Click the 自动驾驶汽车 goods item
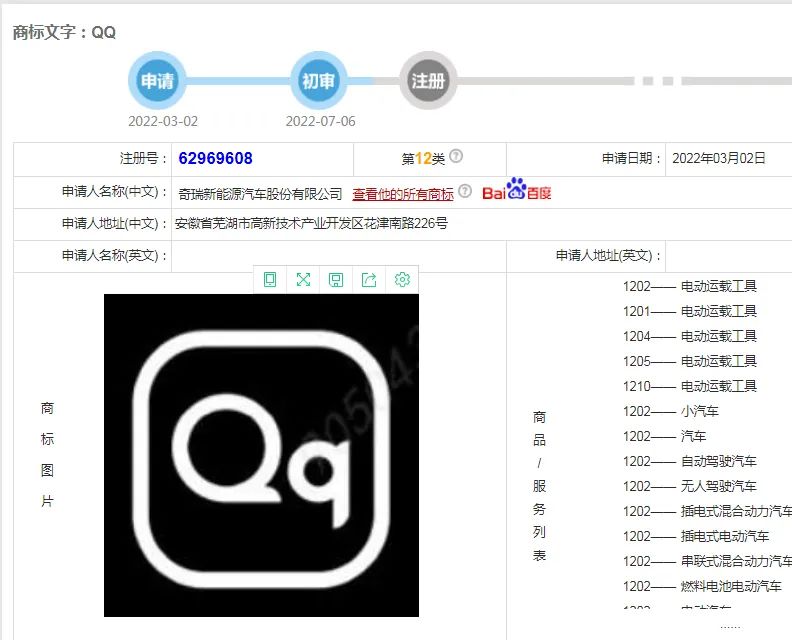This screenshot has height=640, width=792. tap(718, 461)
